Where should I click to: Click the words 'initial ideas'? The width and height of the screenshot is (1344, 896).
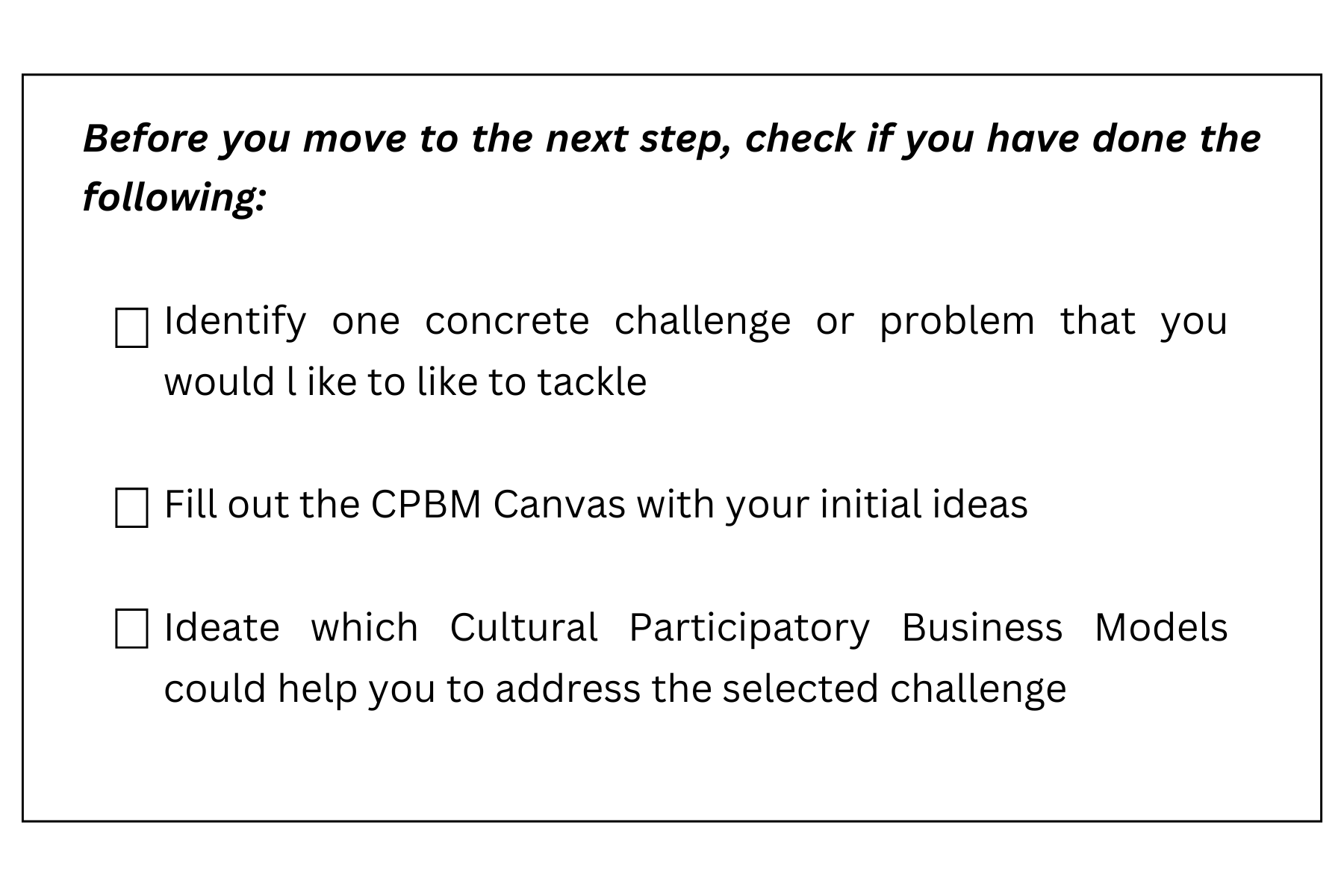(924, 505)
